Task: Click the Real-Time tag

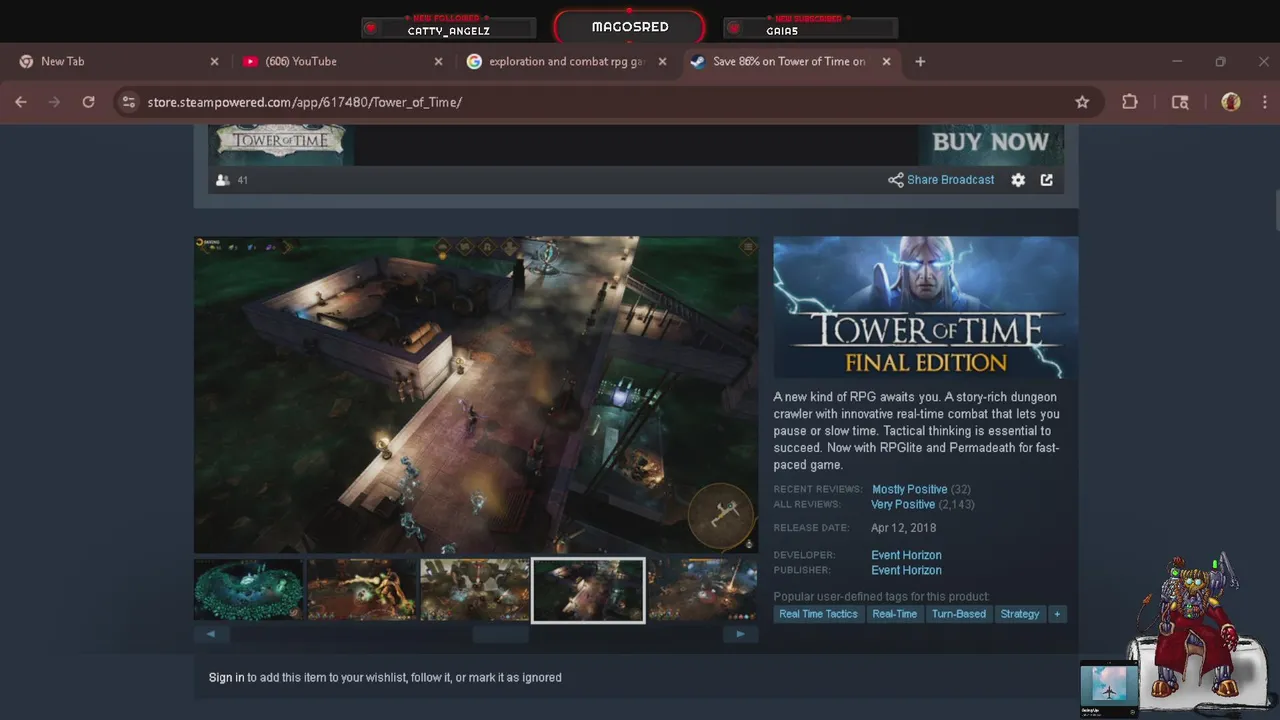Action: pyautogui.click(x=894, y=614)
